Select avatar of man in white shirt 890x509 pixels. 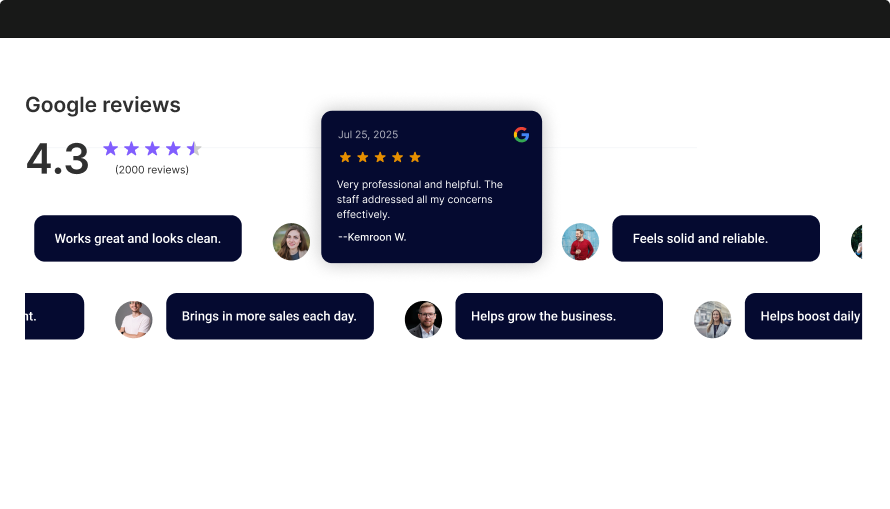(133, 319)
